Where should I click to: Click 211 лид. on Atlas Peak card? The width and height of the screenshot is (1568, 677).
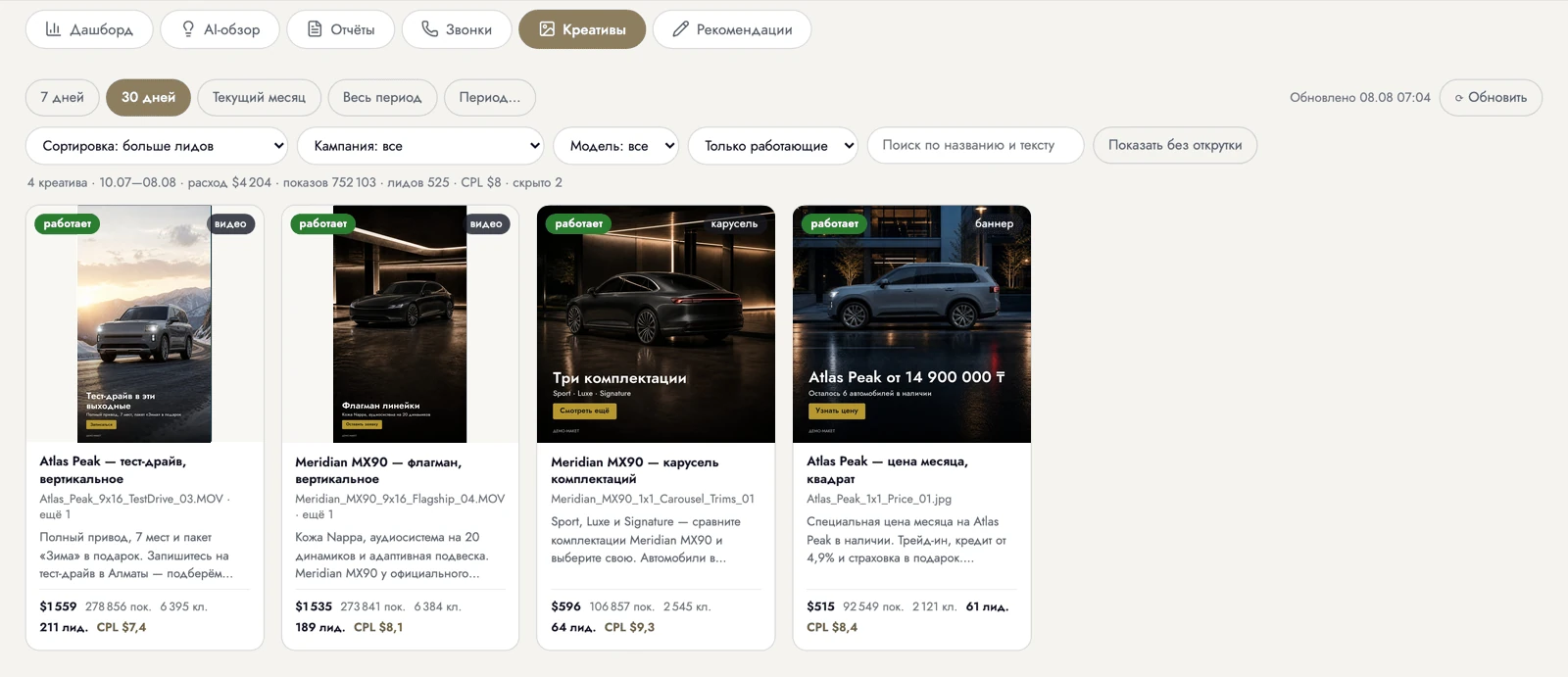click(64, 627)
